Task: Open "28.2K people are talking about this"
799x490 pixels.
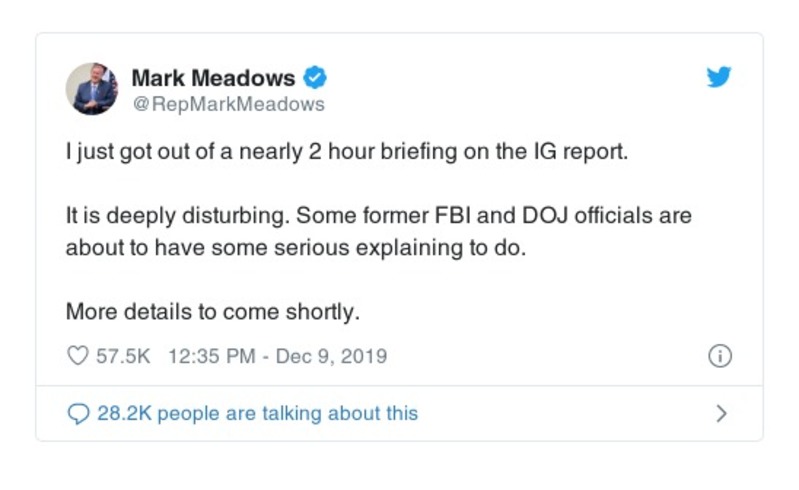Action: (x=257, y=413)
